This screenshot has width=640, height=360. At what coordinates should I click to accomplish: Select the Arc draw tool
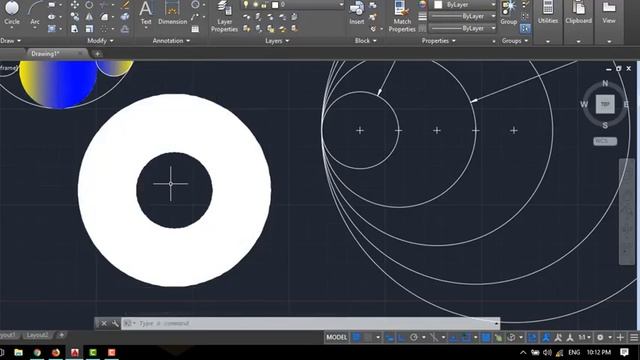[35, 12]
